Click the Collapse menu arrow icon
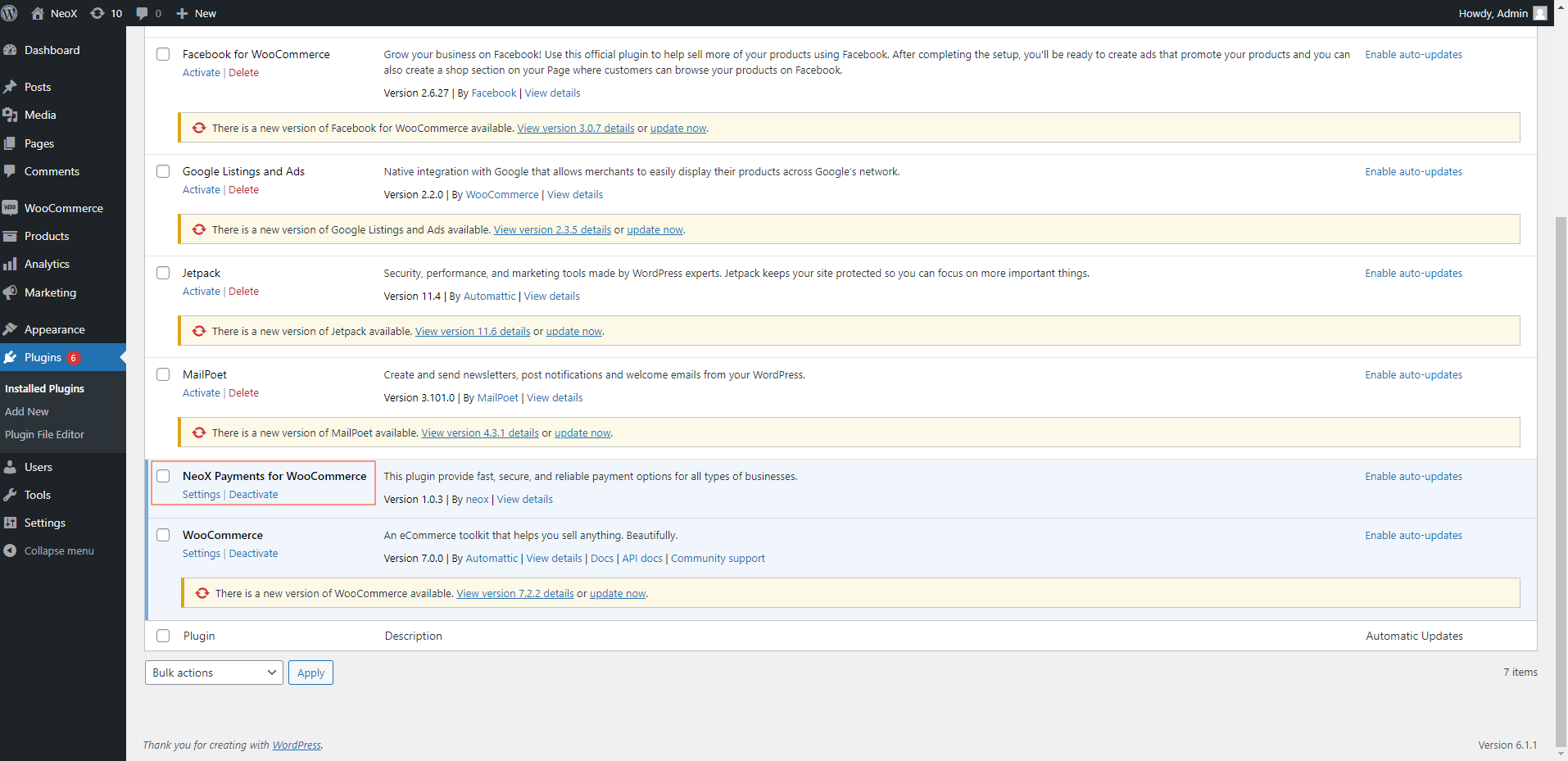Viewport: 1568px width, 761px height. (x=11, y=550)
